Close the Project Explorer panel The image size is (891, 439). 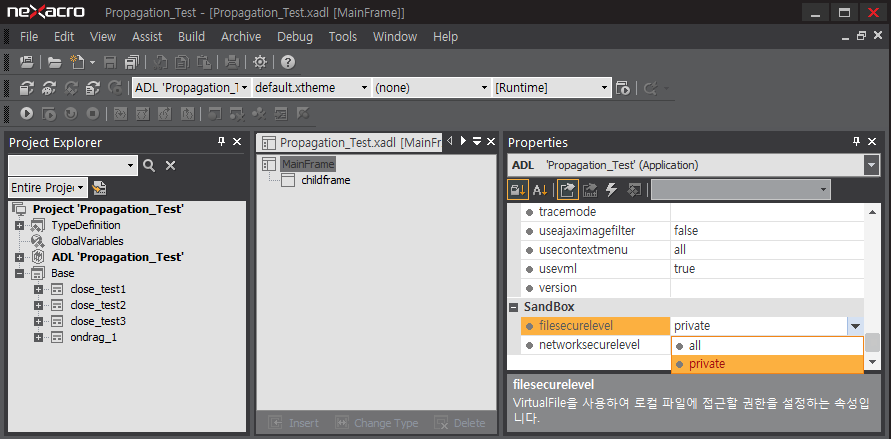point(237,142)
